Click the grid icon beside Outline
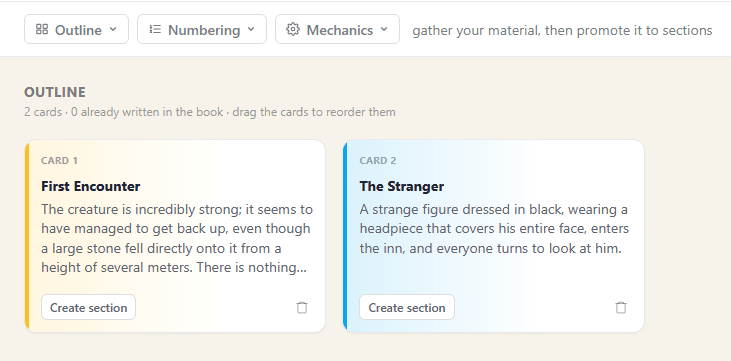 [x=42, y=29]
